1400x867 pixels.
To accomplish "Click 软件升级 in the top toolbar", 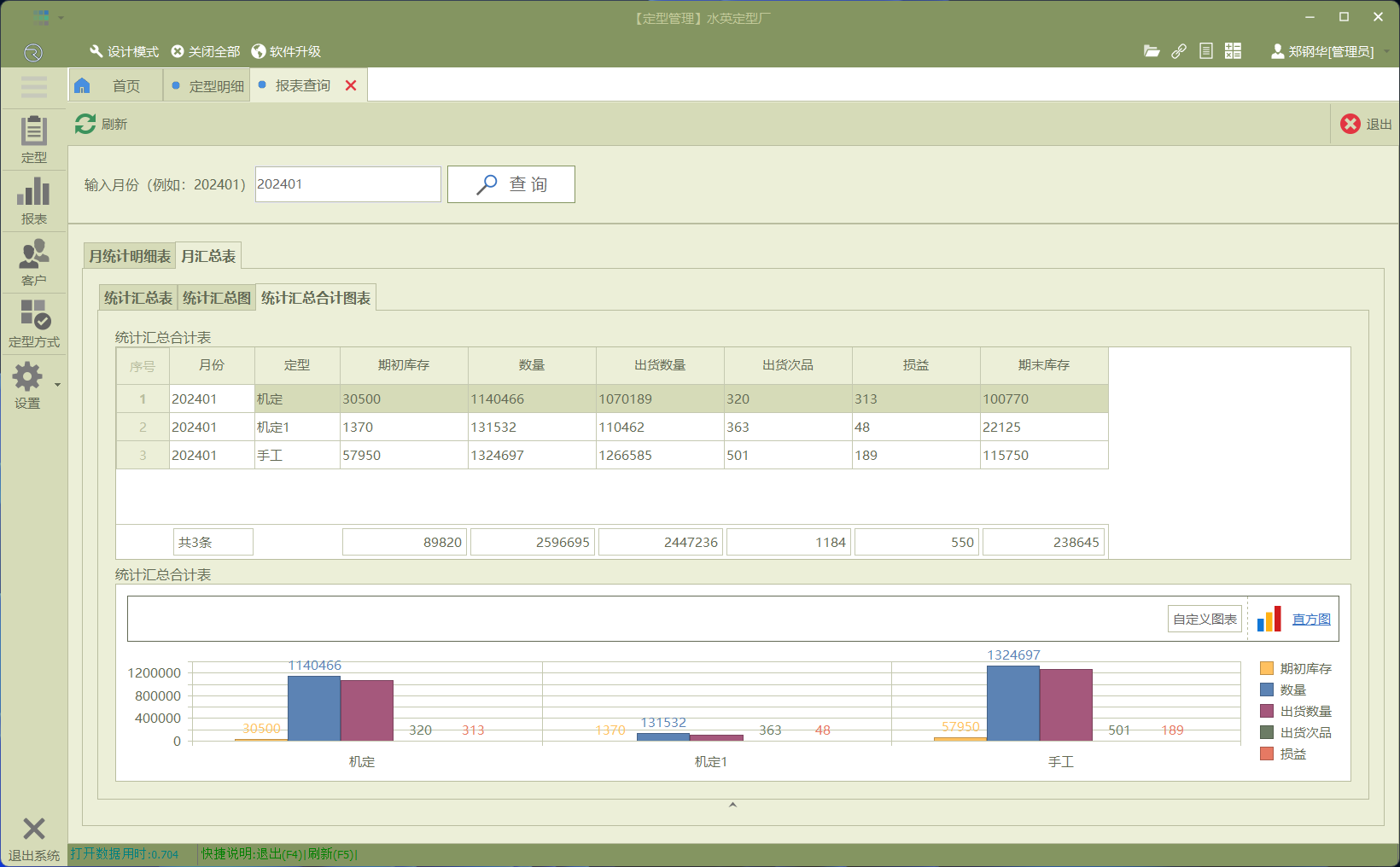I will [x=286, y=51].
